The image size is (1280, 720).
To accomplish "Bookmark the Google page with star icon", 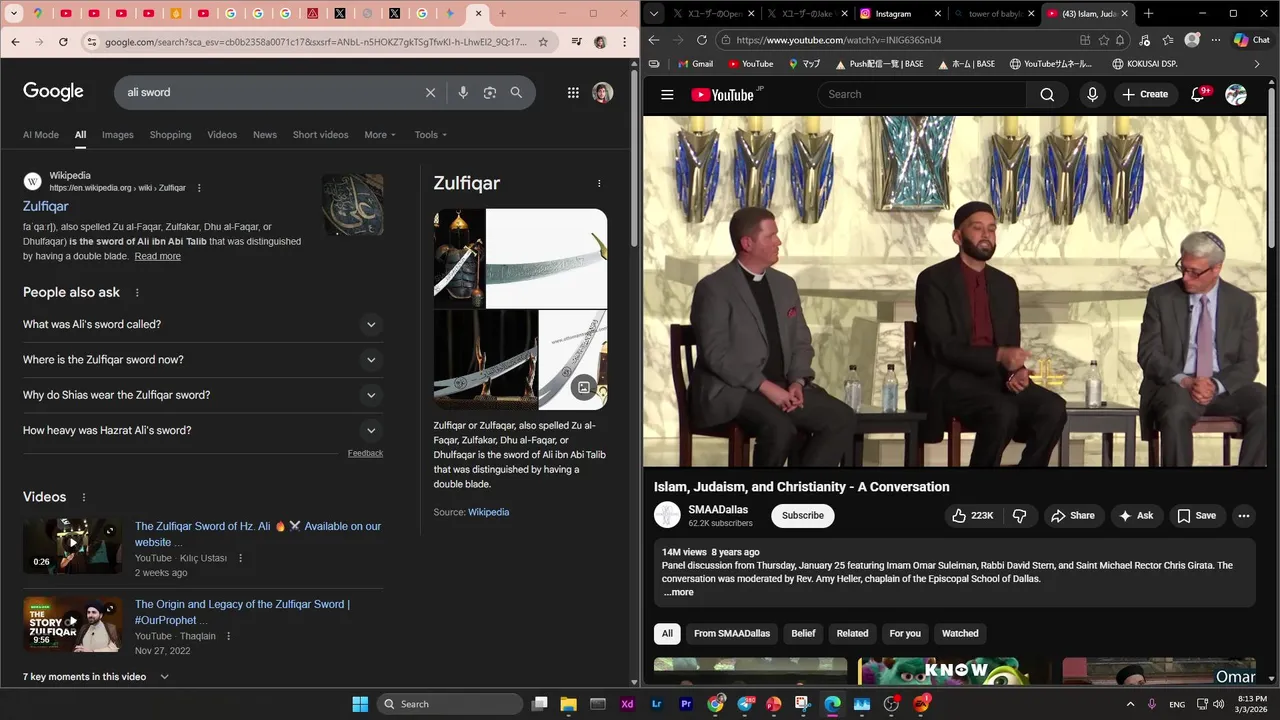I will (543, 42).
